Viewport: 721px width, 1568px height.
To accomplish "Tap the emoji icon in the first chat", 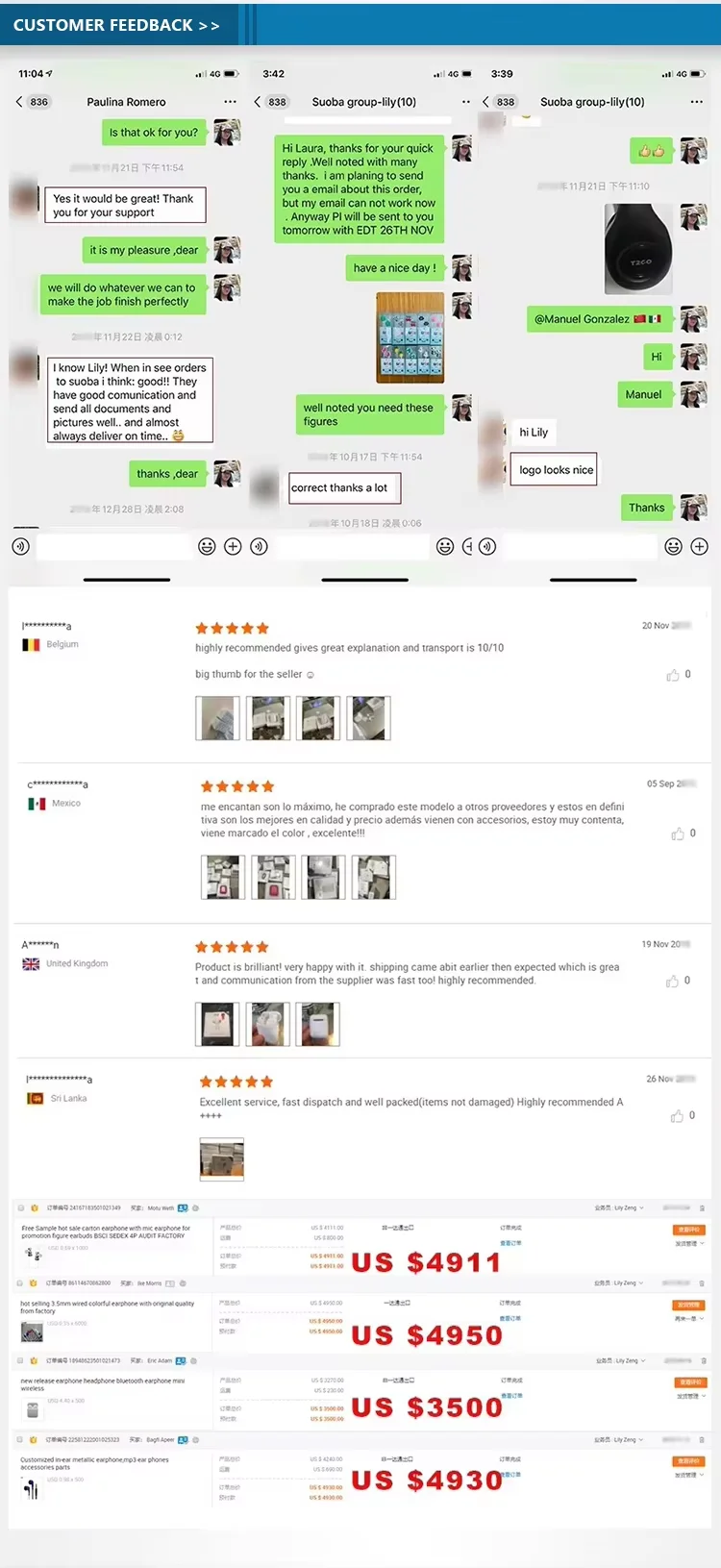I will click(207, 547).
